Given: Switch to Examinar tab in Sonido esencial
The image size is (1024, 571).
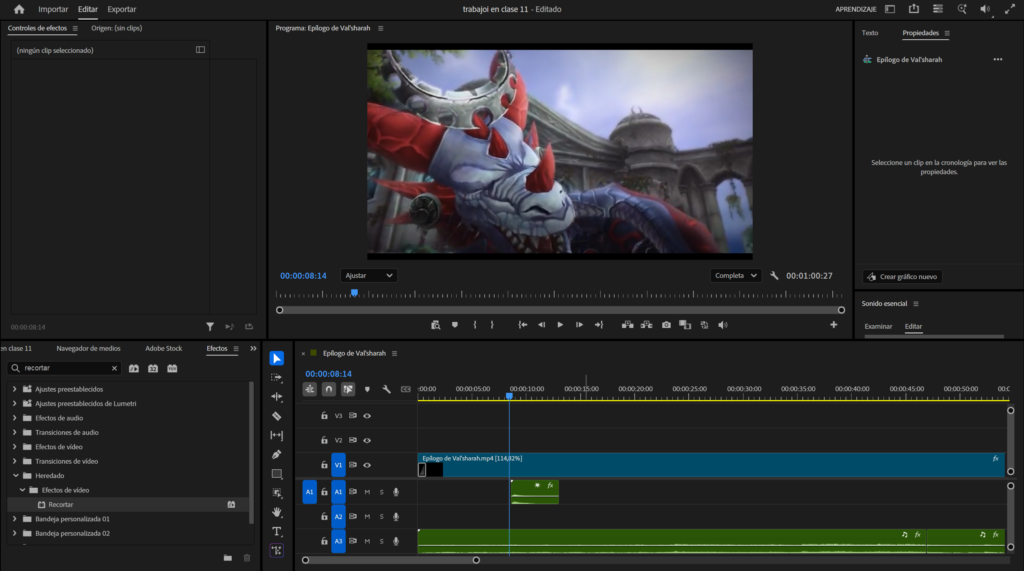Looking at the screenshot, I should click(x=878, y=326).
